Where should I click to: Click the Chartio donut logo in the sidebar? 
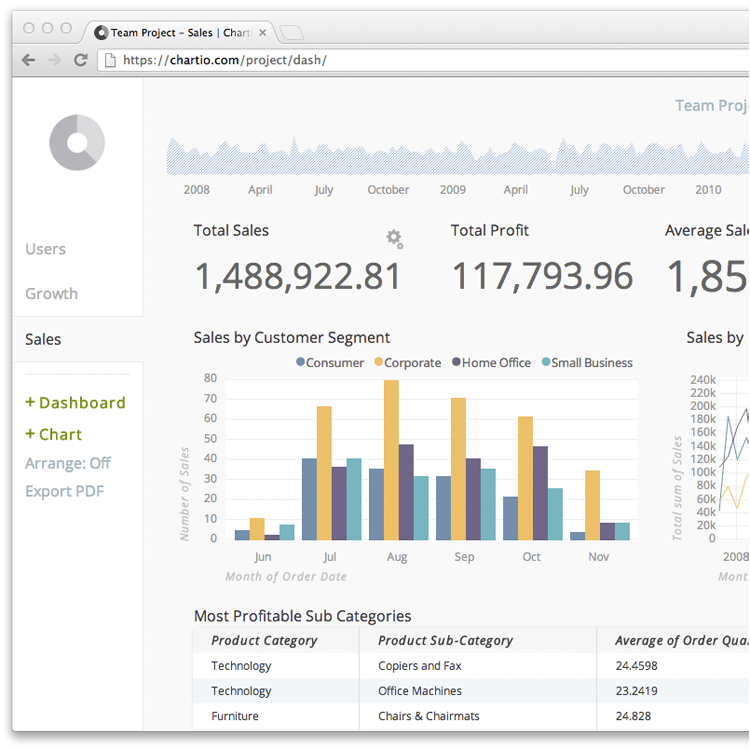click(x=77, y=143)
